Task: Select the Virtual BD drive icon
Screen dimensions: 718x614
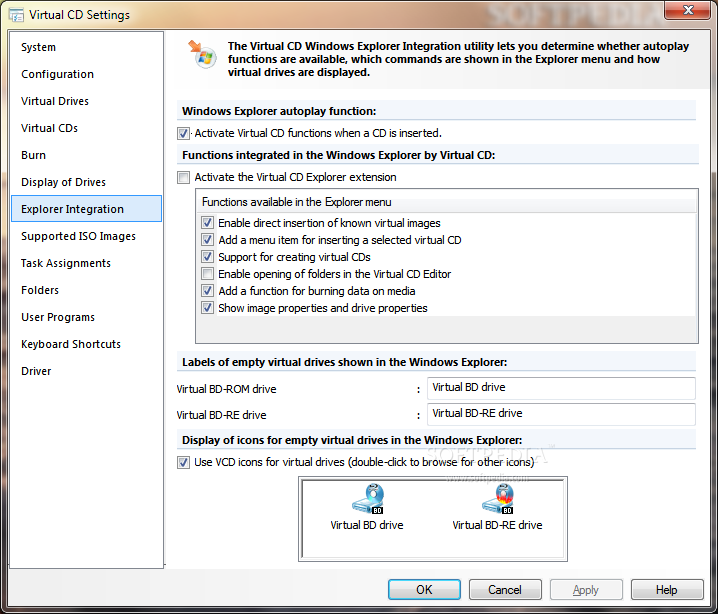Action: point(368,499)
